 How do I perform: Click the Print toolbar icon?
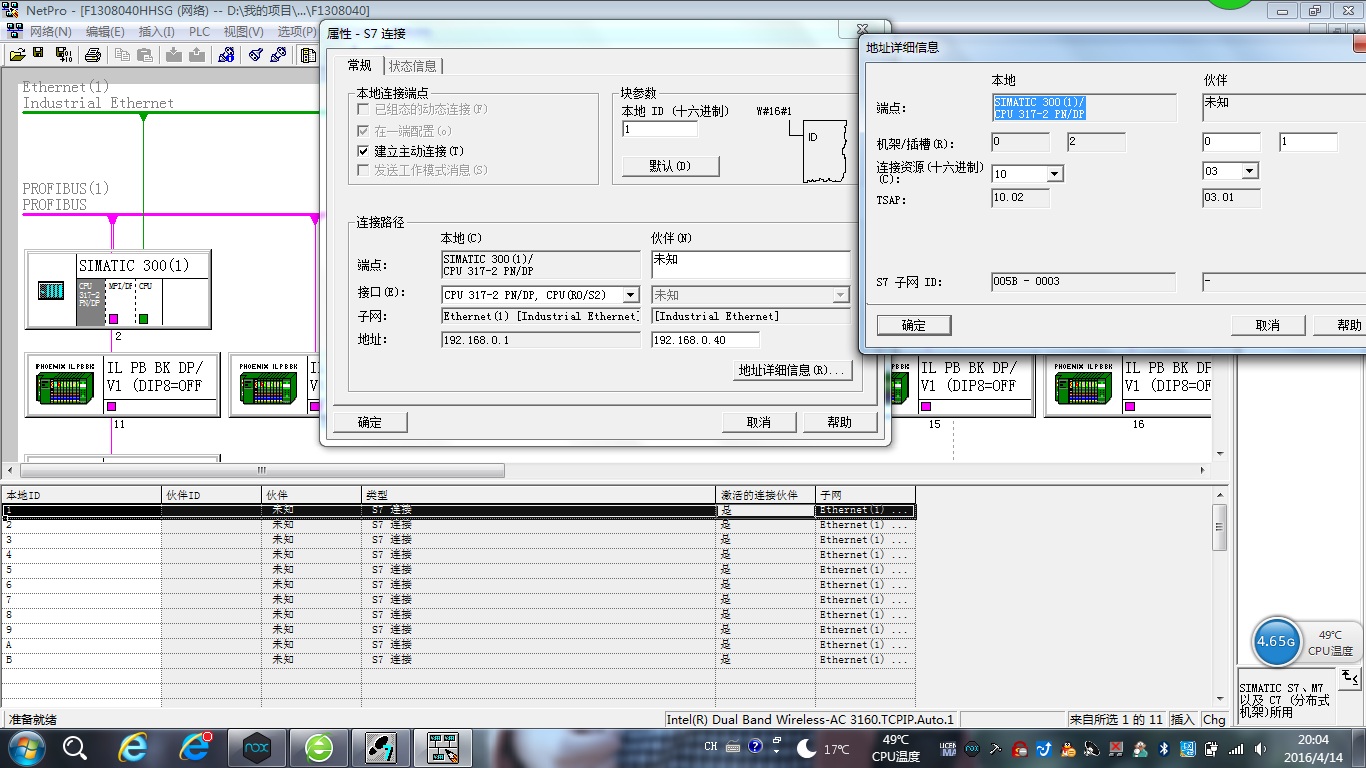92,54
